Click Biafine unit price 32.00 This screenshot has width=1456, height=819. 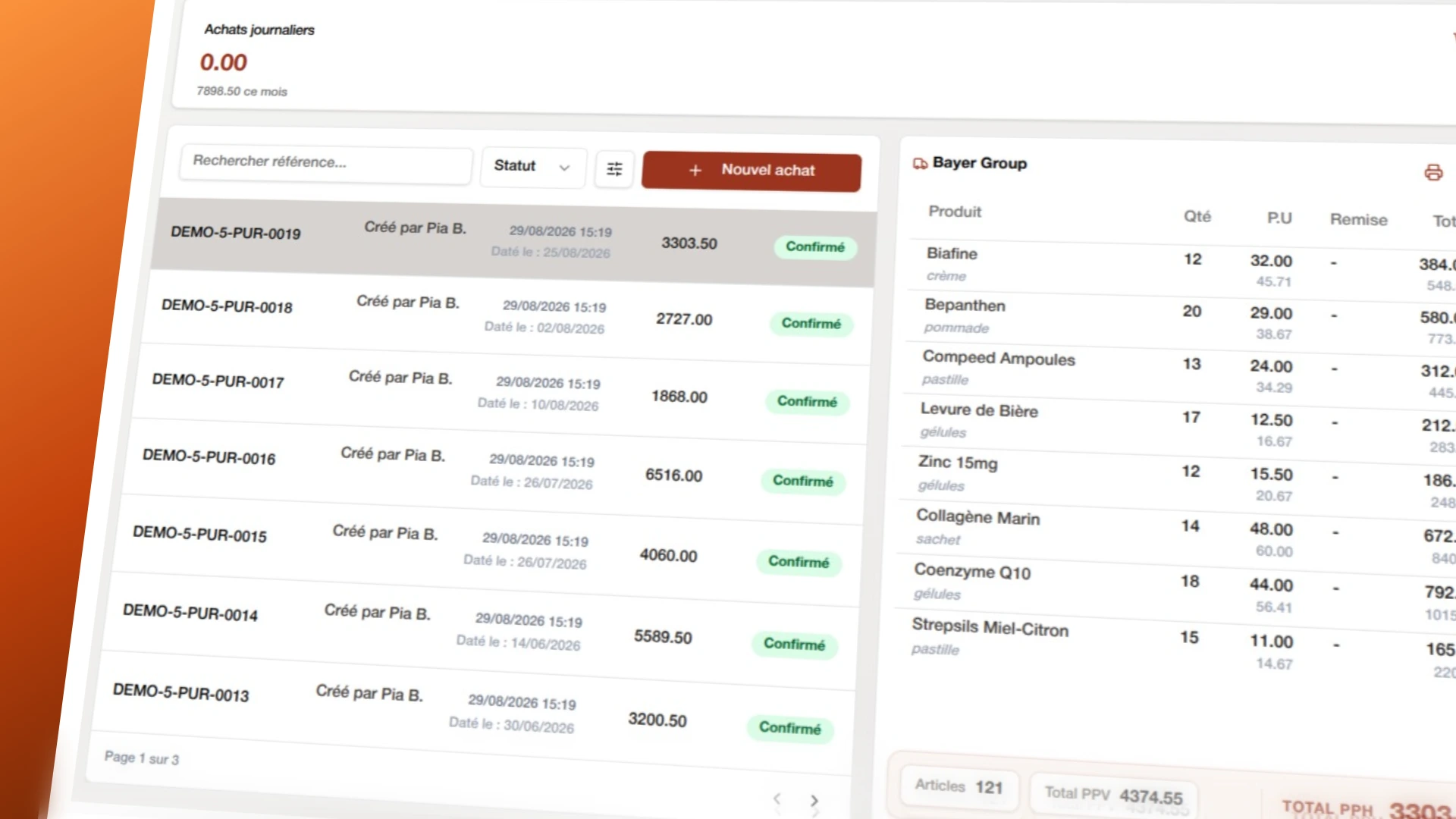tap(1271, 261)
